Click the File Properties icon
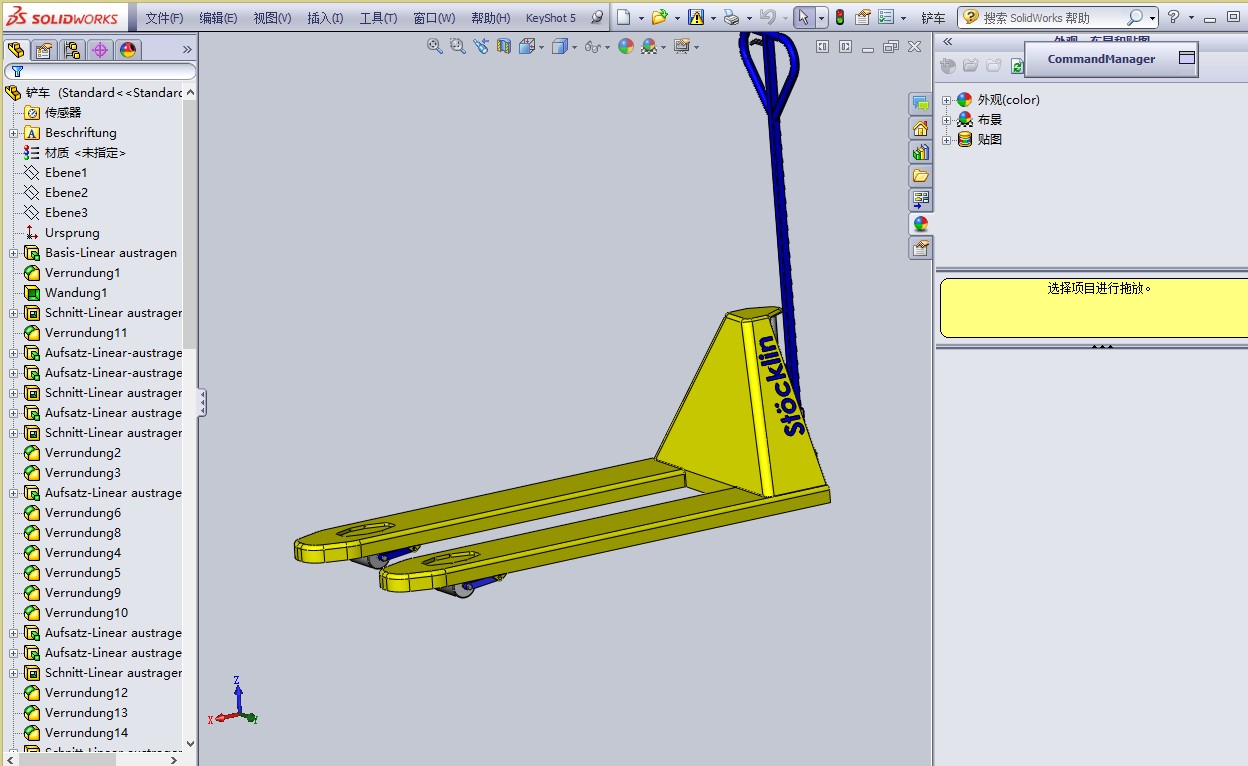Viewport: 1248px width, 766px height. pyautogui.click(x=862, y=17)
